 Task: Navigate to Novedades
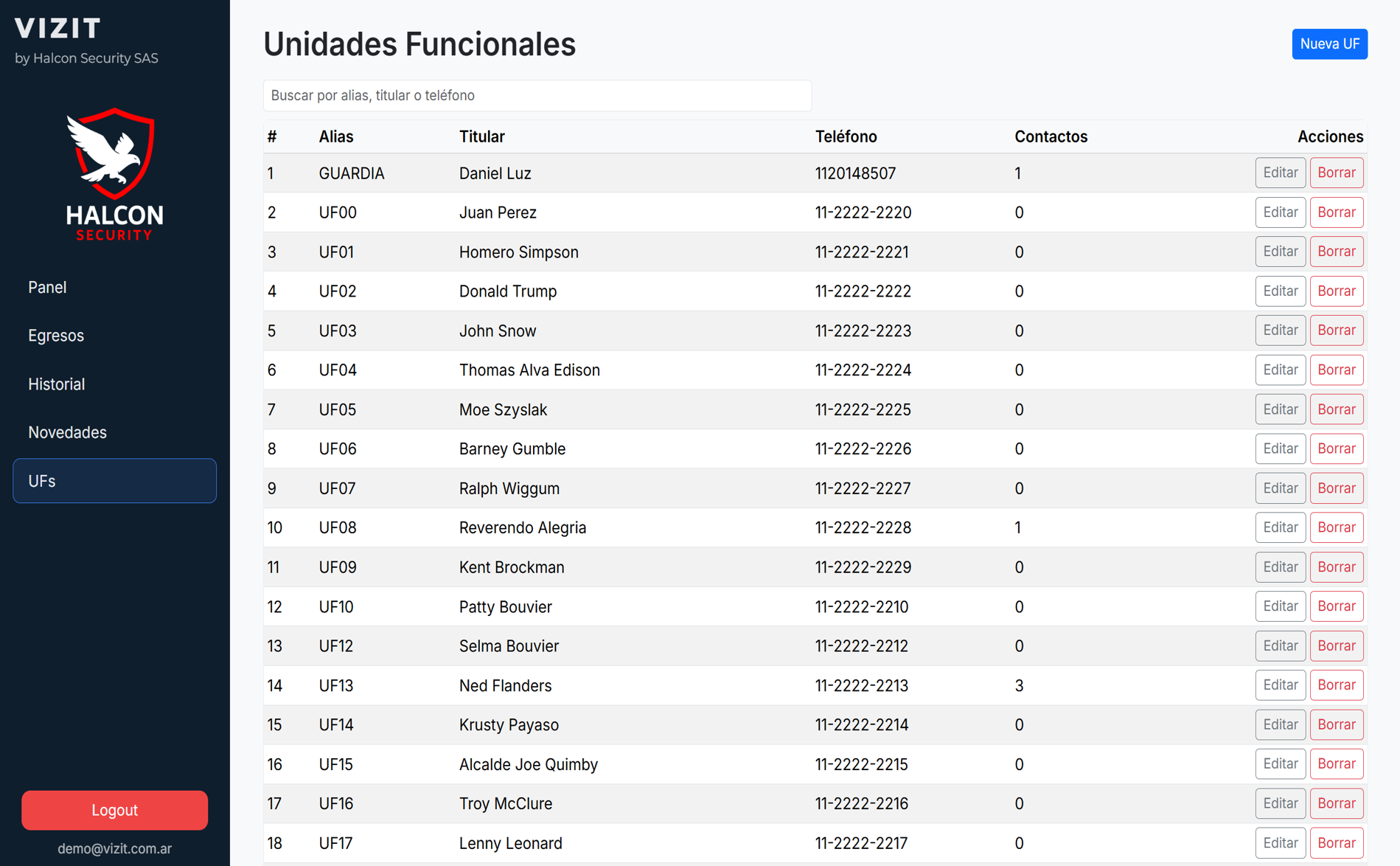tap(67, 432)
